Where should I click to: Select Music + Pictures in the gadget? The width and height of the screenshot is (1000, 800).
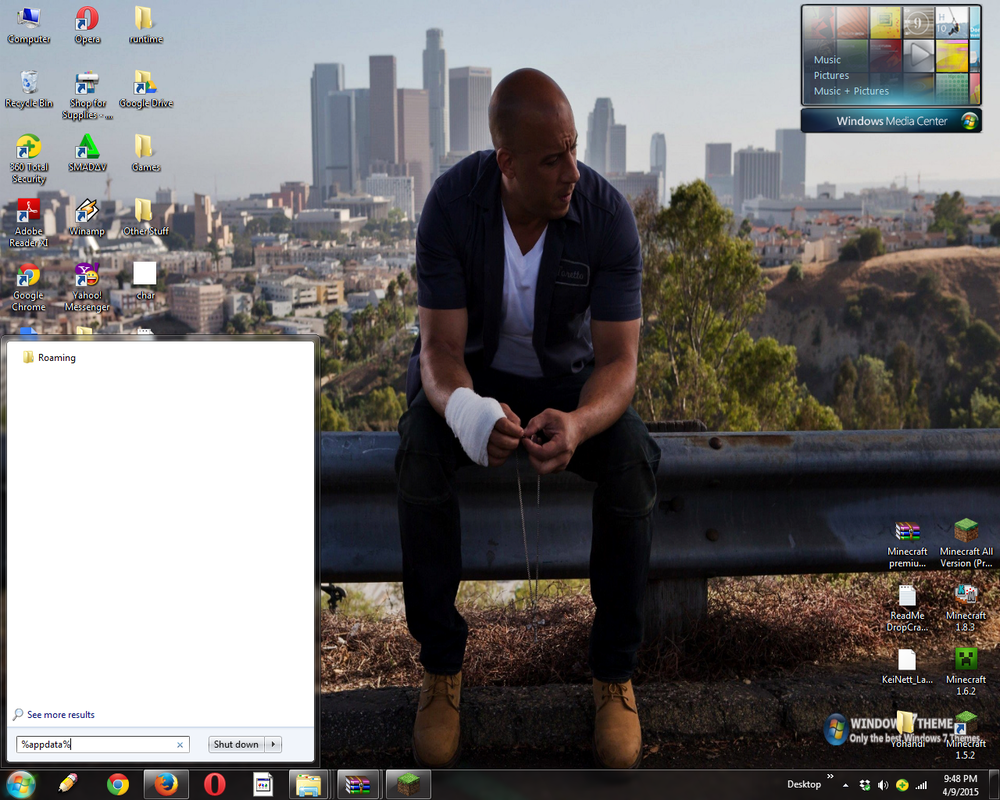pos(851,91)
